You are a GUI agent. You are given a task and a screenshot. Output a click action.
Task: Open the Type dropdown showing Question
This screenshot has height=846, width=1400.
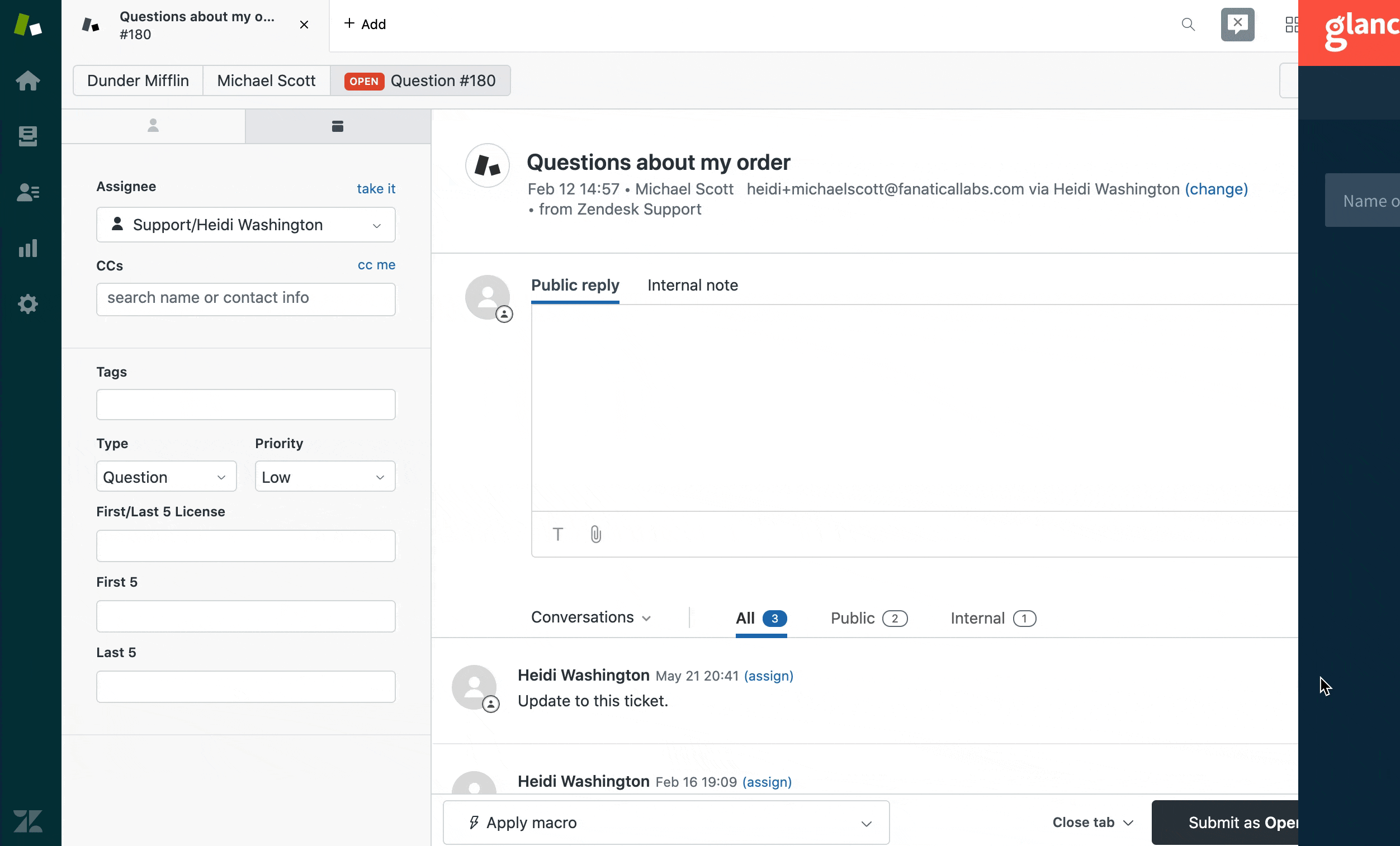pos(166,477)
